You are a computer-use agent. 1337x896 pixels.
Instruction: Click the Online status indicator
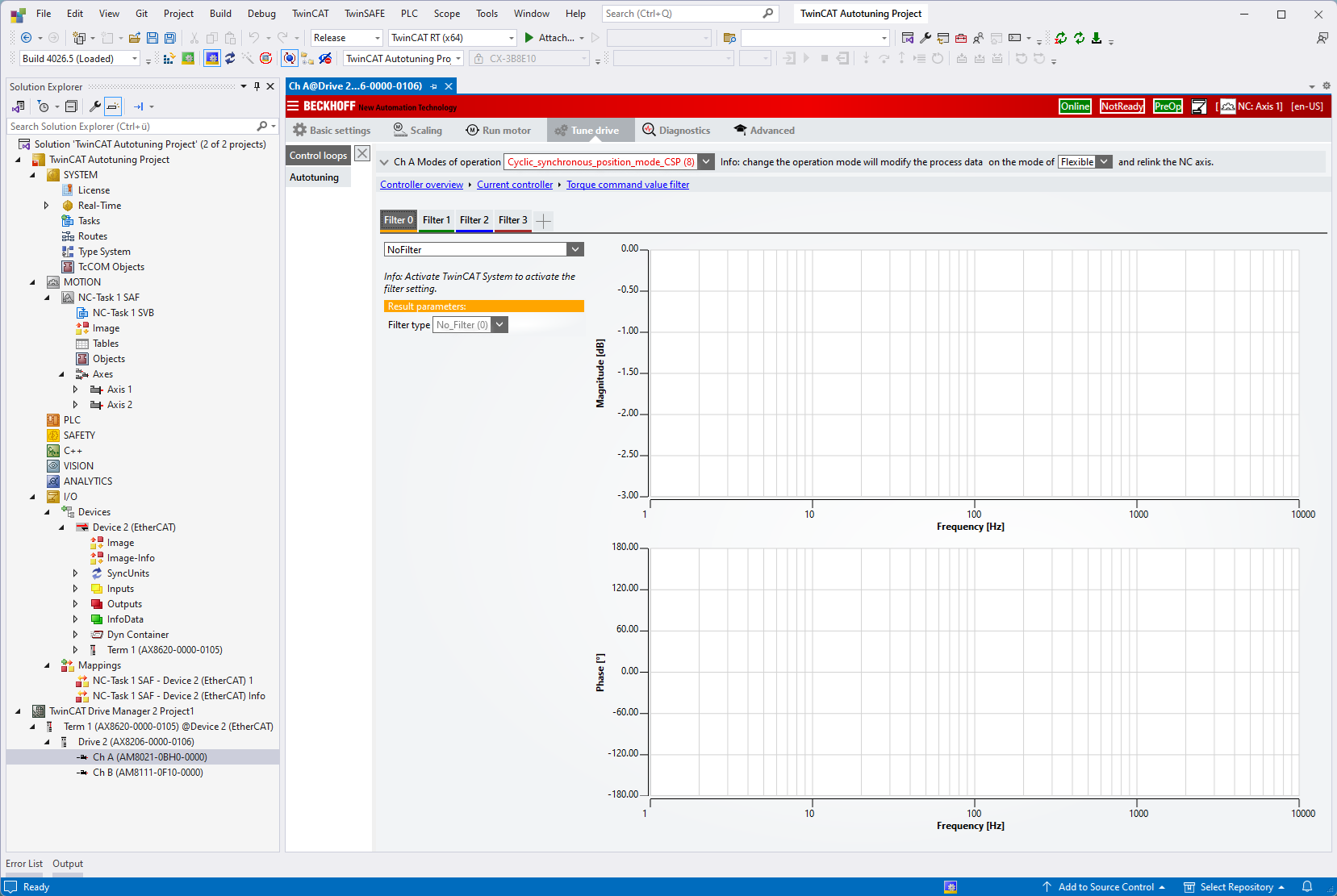click(1075, 106)
